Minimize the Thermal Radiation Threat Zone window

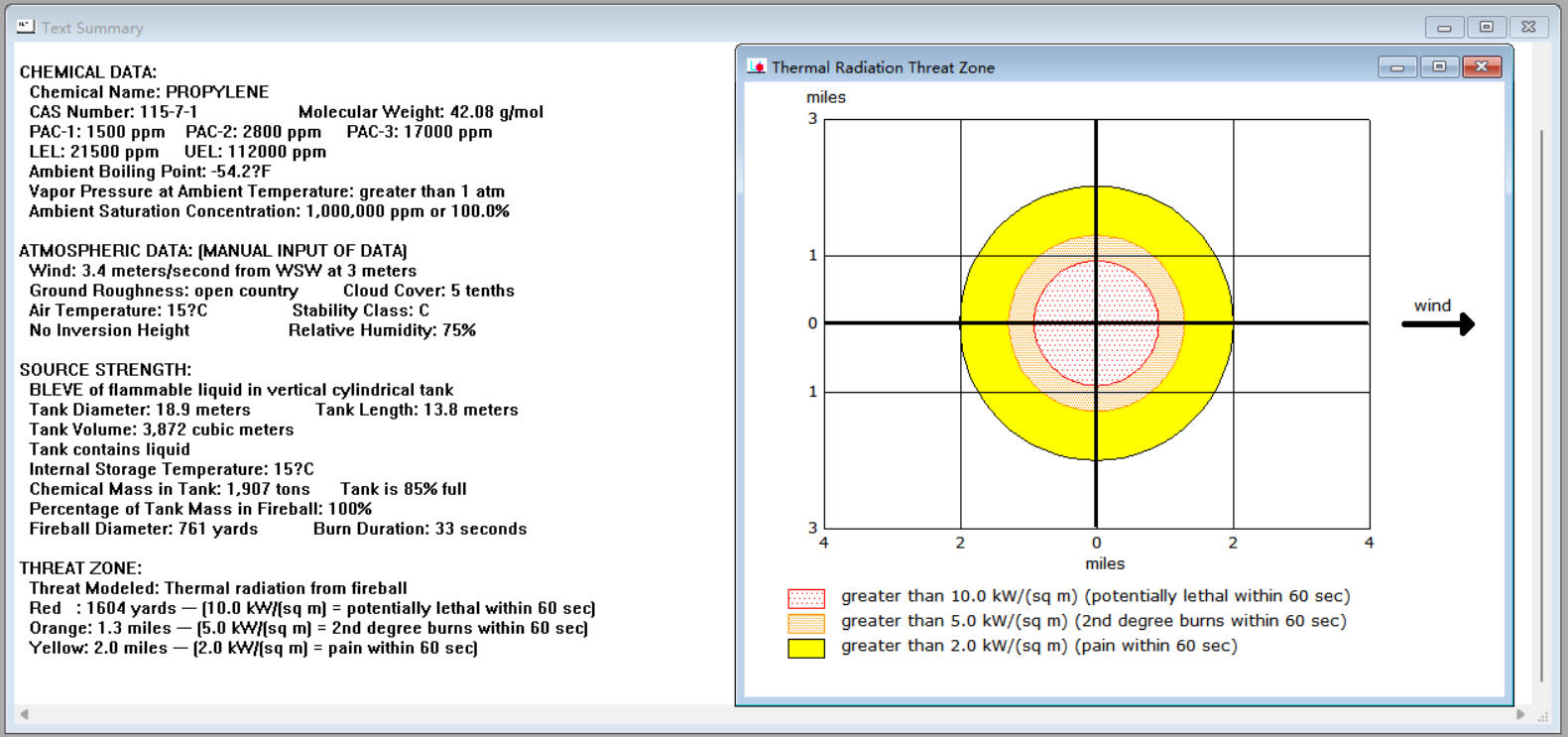[1397, 66]
